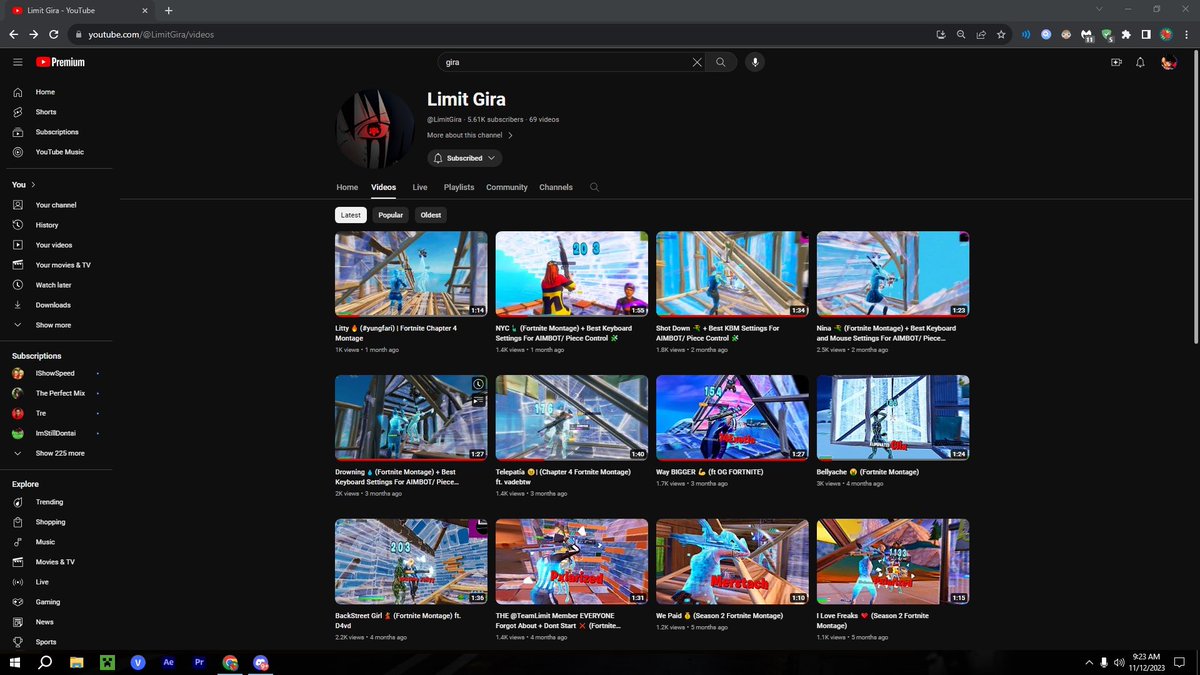Bookmark this page with the star icon
This screenshot has width=1200, height=675.
[x=1001, y=34]
